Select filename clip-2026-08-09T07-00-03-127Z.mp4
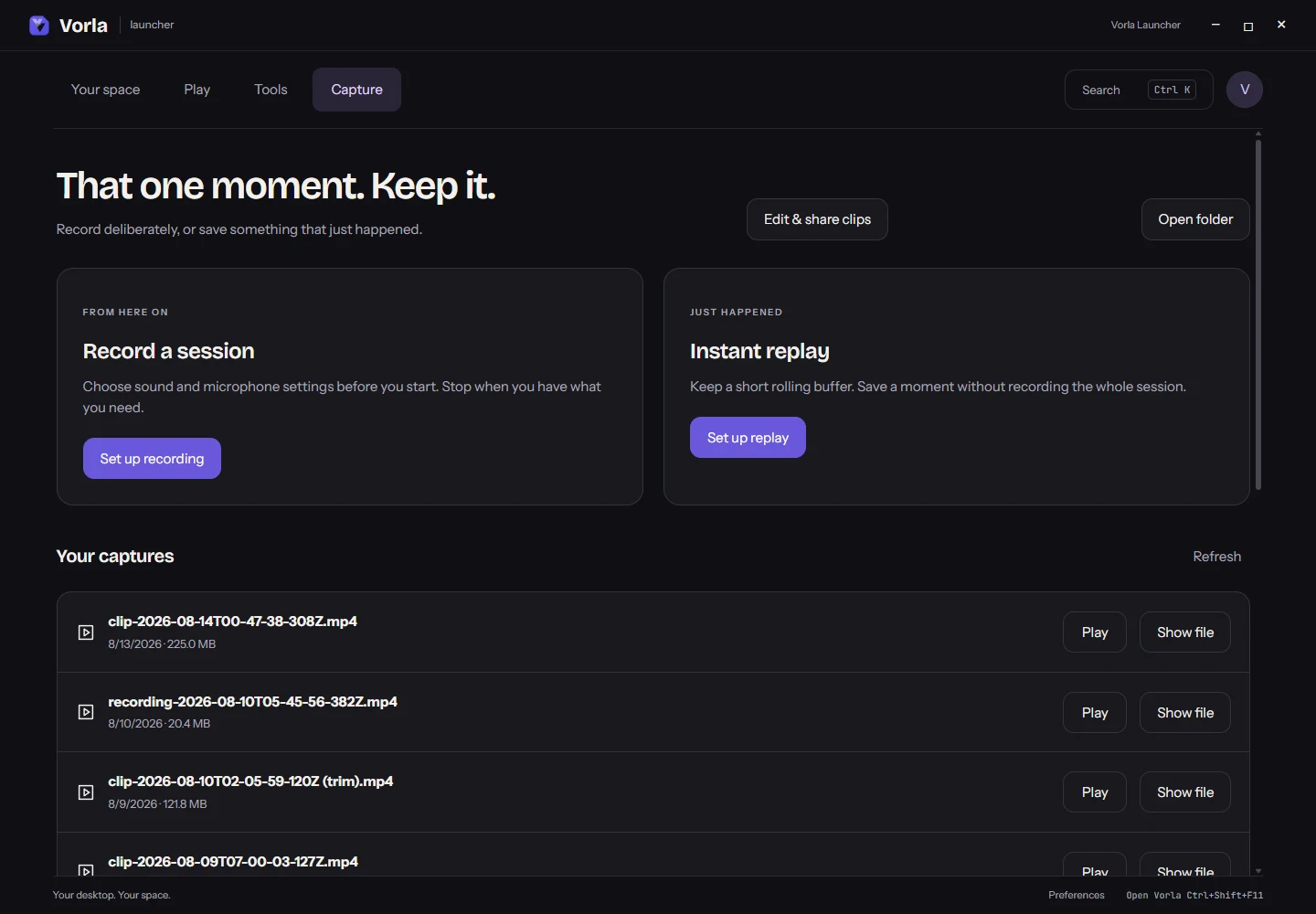This screenshot has height=914, width=1316. click(233, 862)
